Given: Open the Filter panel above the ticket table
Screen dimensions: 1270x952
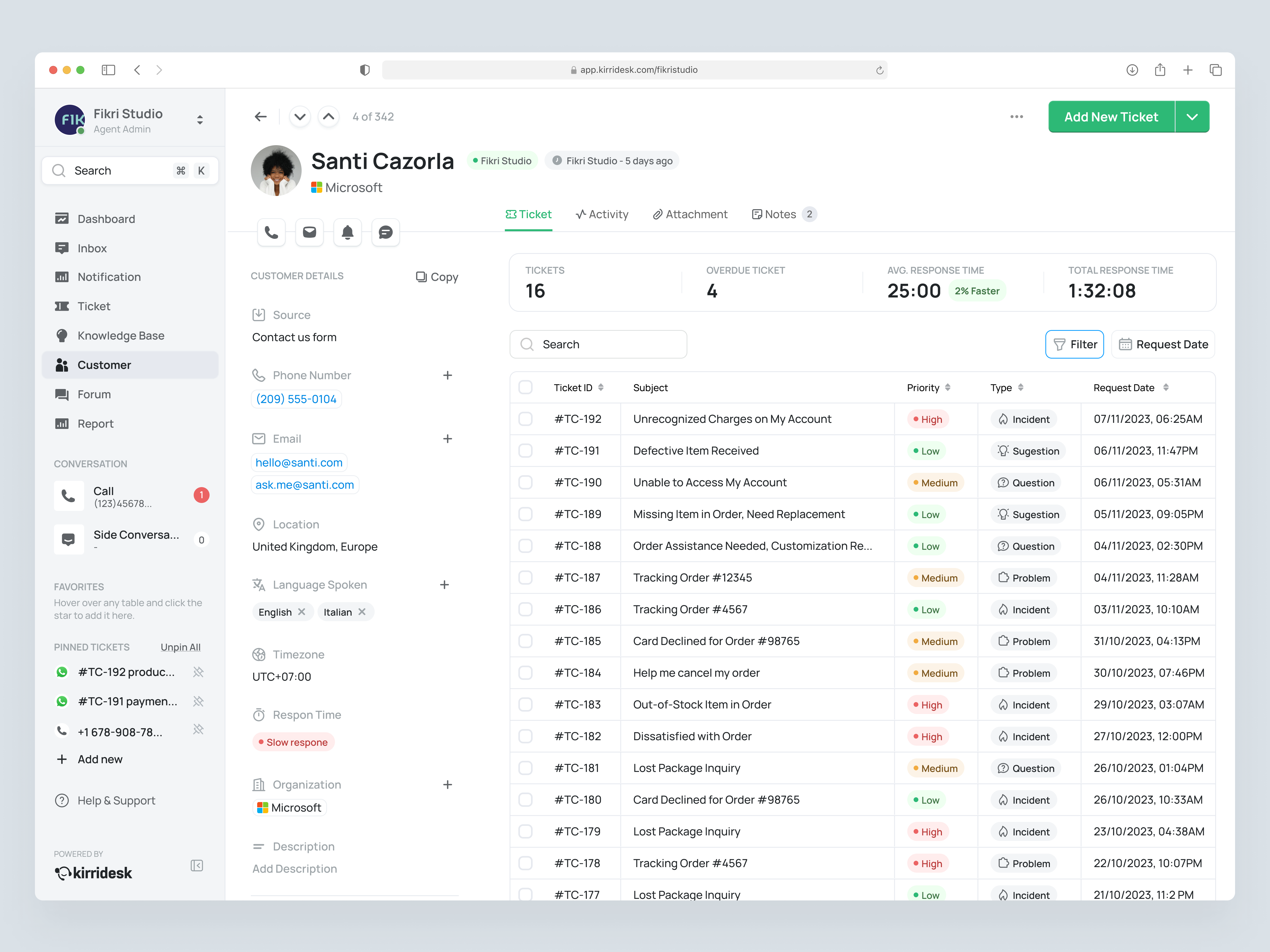Looking at the screenshot, I should click(x=1074, y=344).
